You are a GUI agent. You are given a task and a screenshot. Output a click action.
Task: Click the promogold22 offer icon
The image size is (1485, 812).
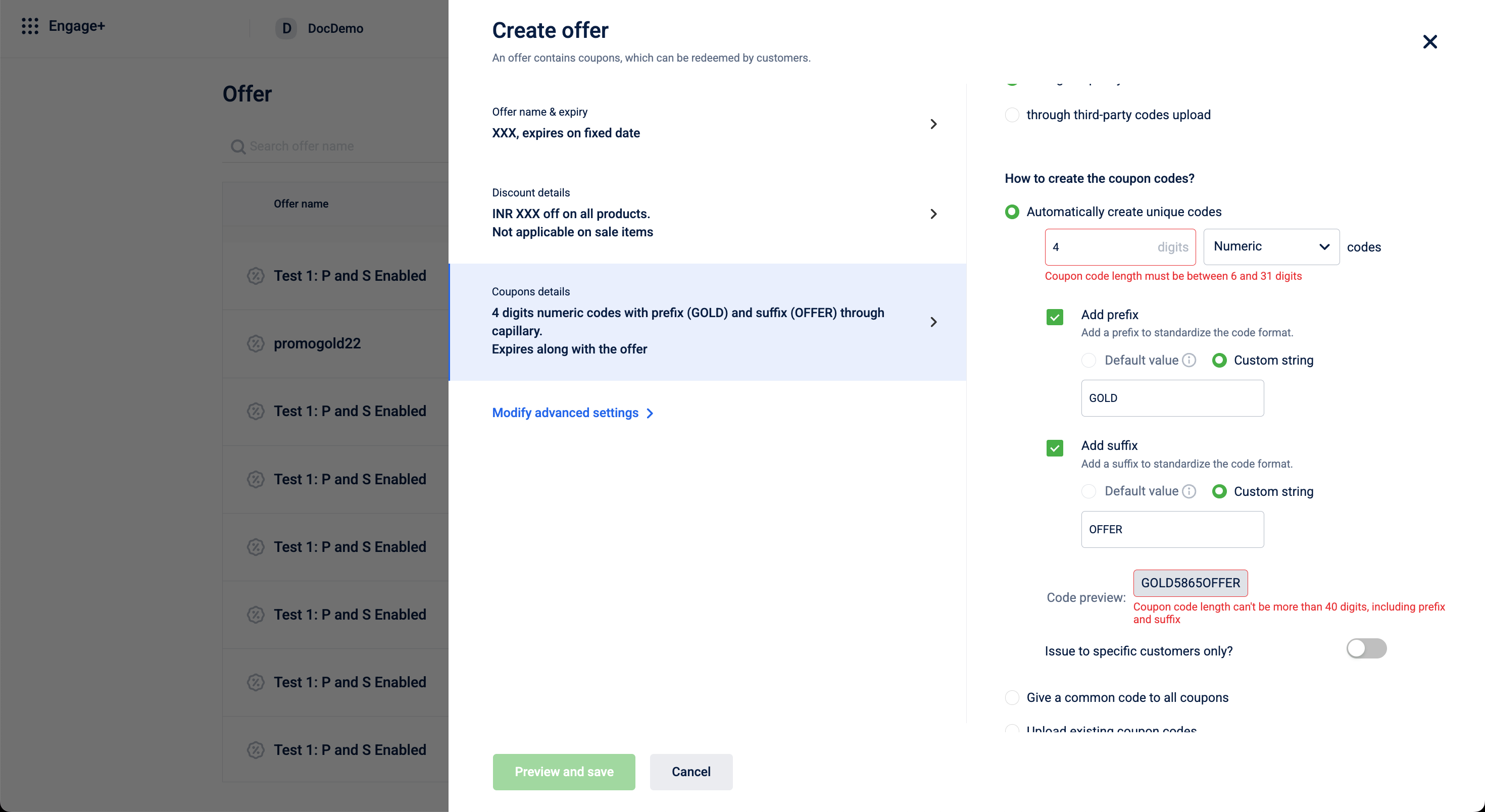point(256,343)
